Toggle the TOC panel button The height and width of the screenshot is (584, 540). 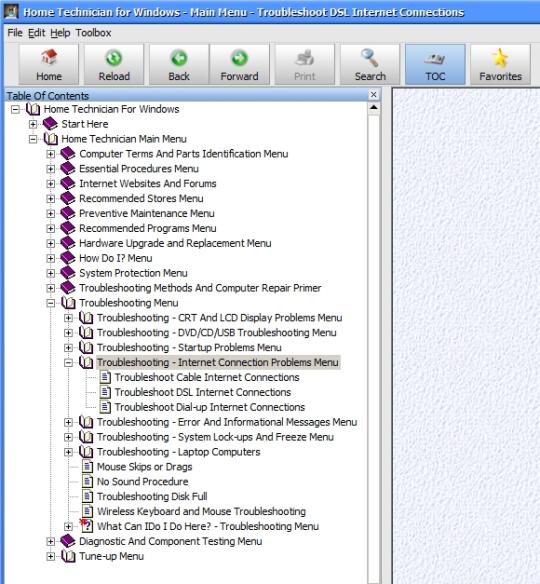click(435, 65)
